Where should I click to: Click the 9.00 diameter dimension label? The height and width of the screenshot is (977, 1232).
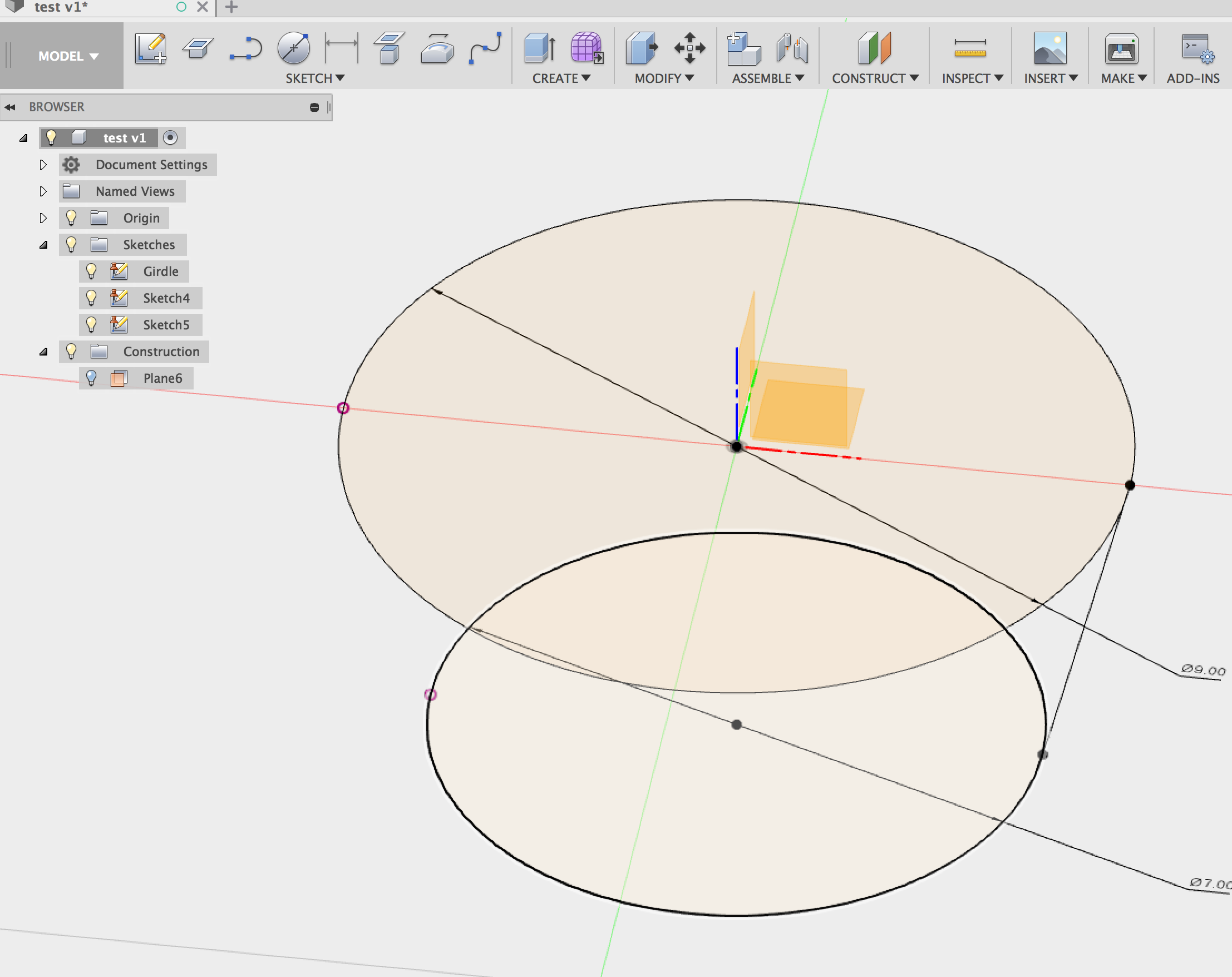click(1203, 670)
